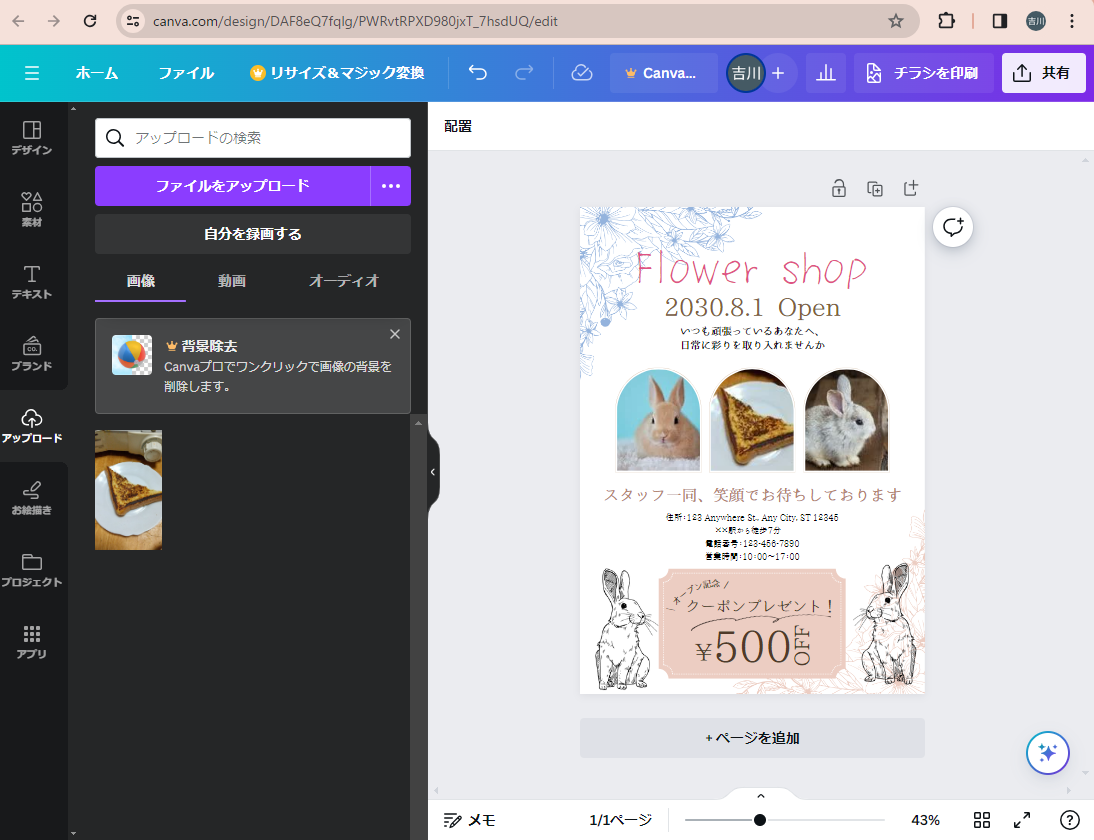The height and width of the screenshot is (840, 1094).
Task: Open the analytics bar chart icon
Action: point(826,73)
